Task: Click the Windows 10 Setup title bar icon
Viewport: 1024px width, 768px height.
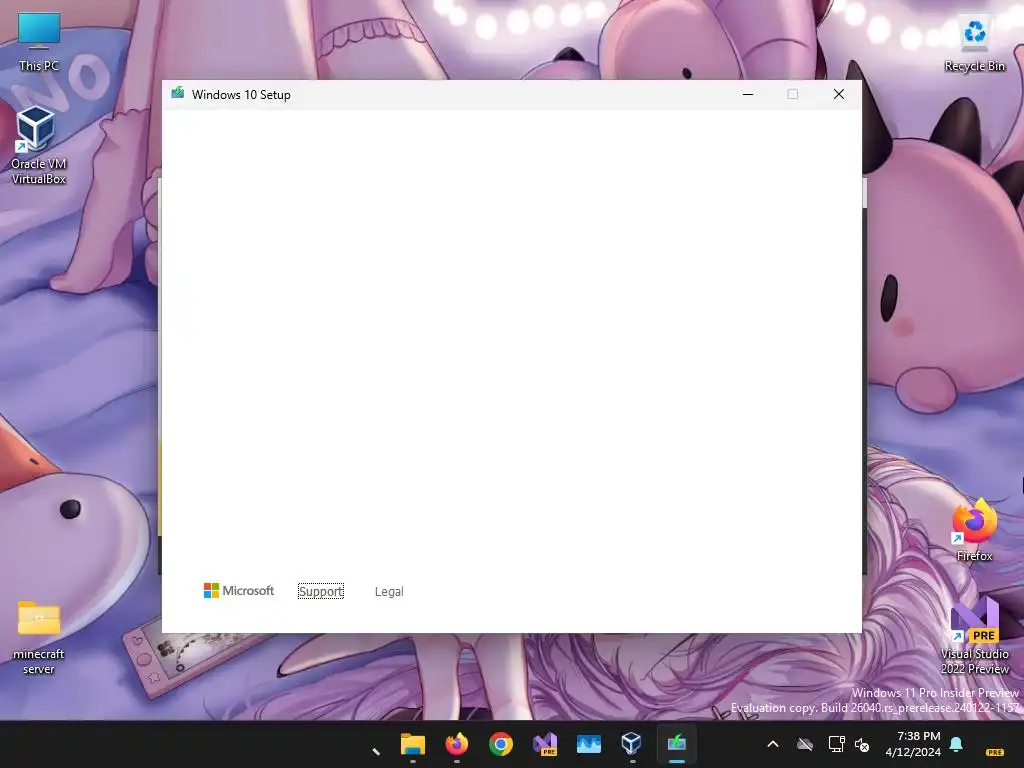Action: point(178,93)
